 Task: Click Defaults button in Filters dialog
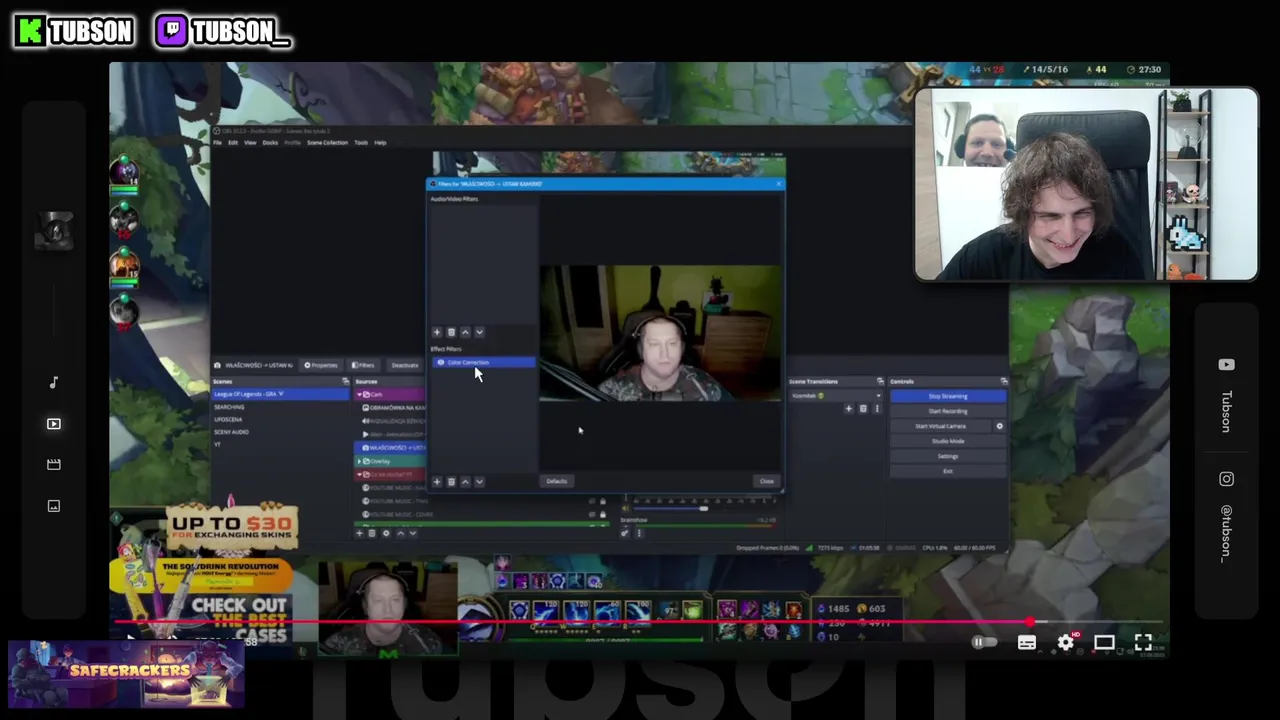coord(557,481)
